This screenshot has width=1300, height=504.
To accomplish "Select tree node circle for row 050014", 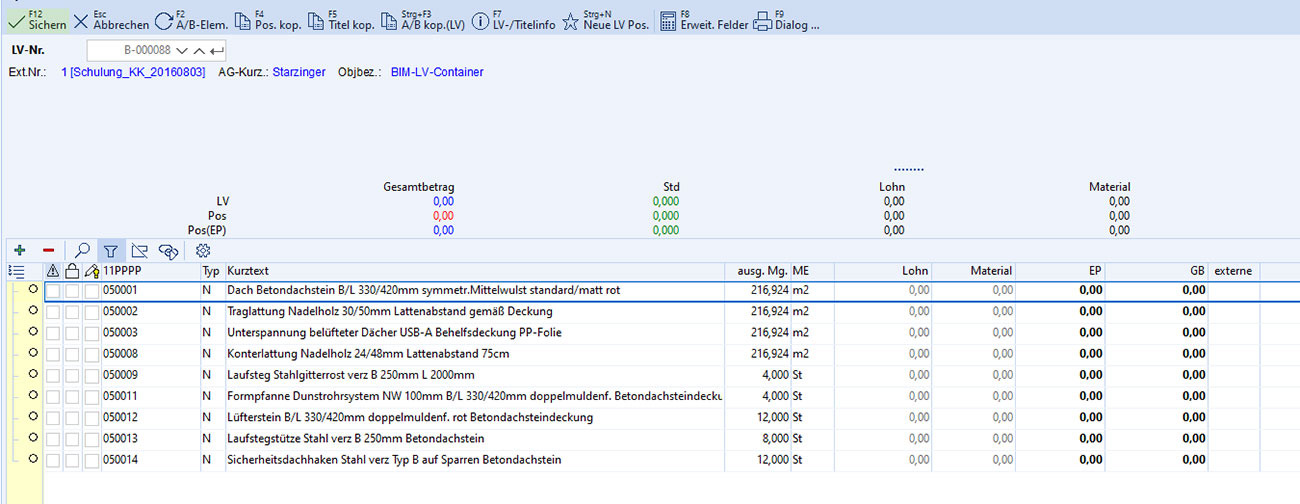I will click(x=33, y=459).
